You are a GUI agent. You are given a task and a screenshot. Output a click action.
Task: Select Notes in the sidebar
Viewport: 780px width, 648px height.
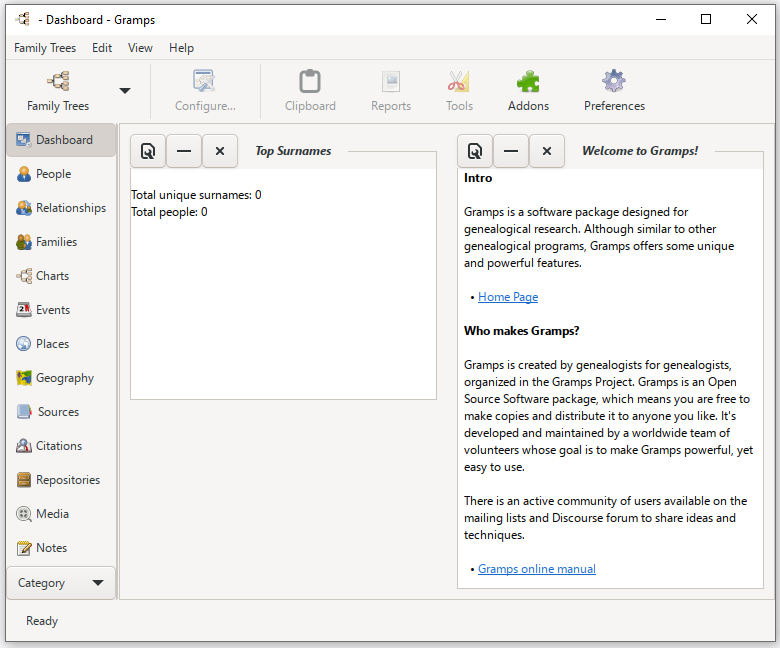coord(51,548)
